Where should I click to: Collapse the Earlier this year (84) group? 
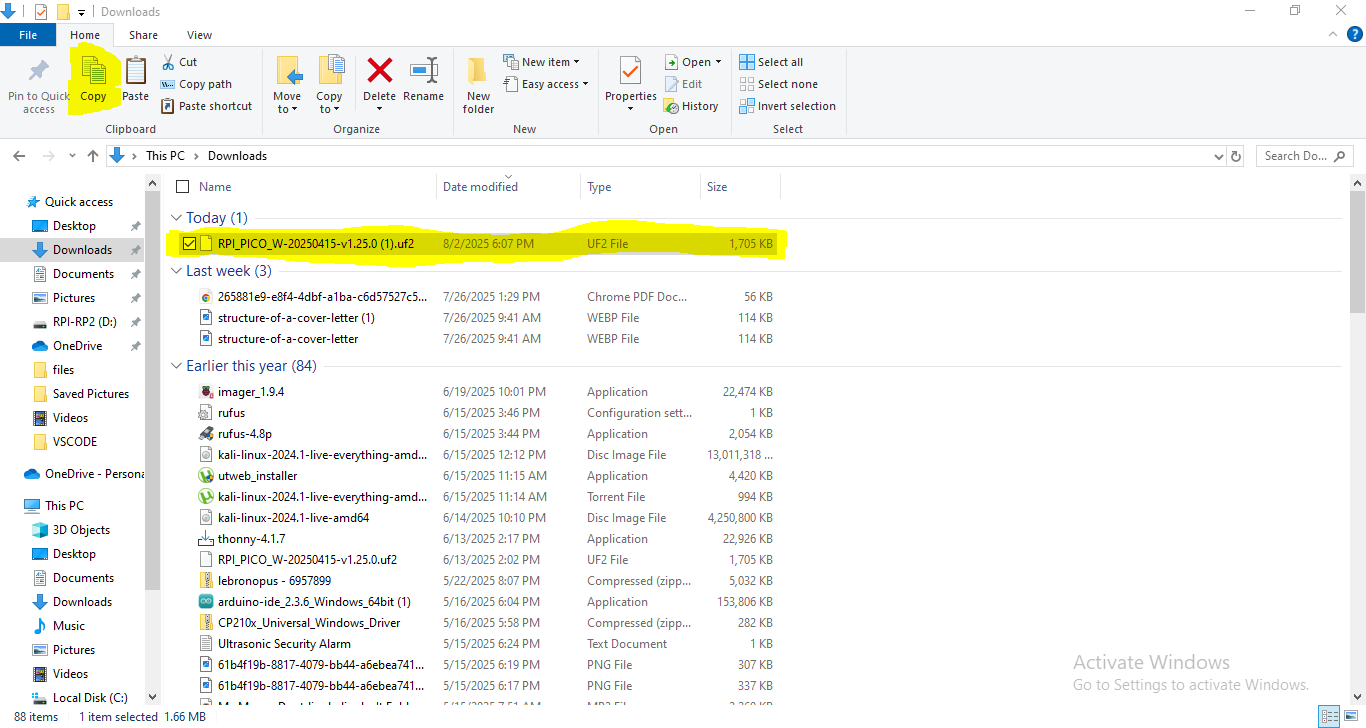tap(176, 366)
